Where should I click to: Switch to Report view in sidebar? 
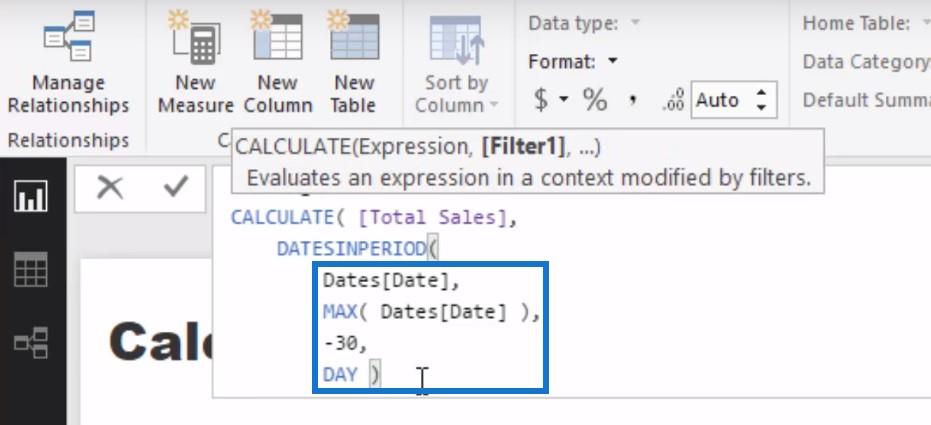(x=31, y=198)
